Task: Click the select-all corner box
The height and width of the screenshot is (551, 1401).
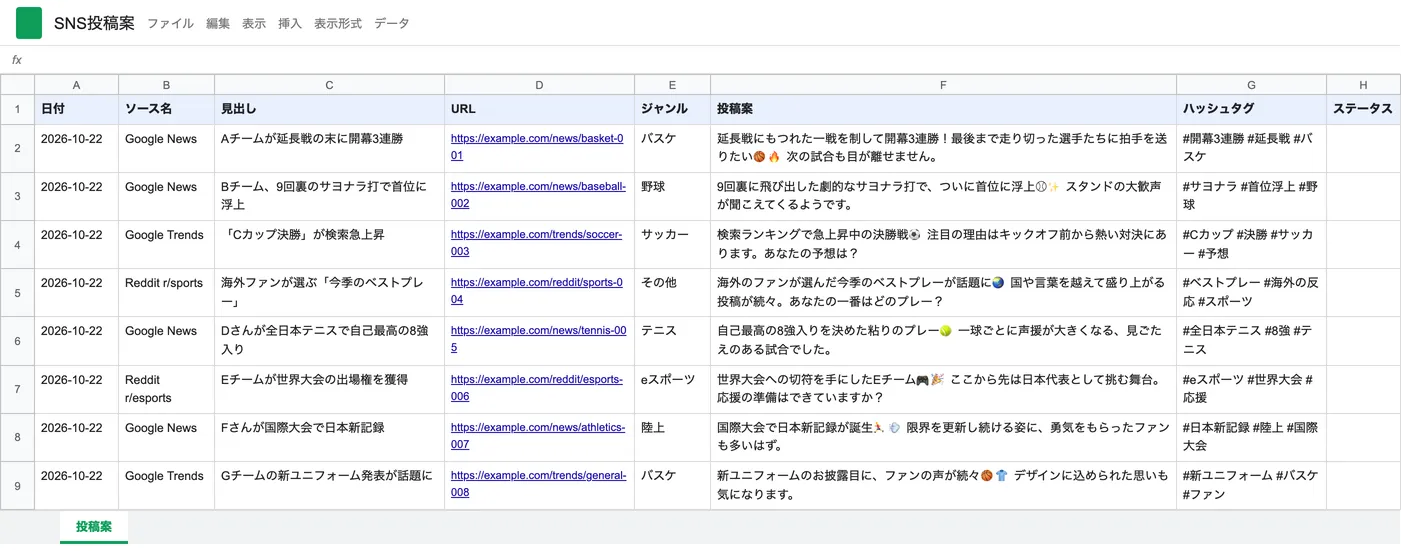Action: coord(17,85)
